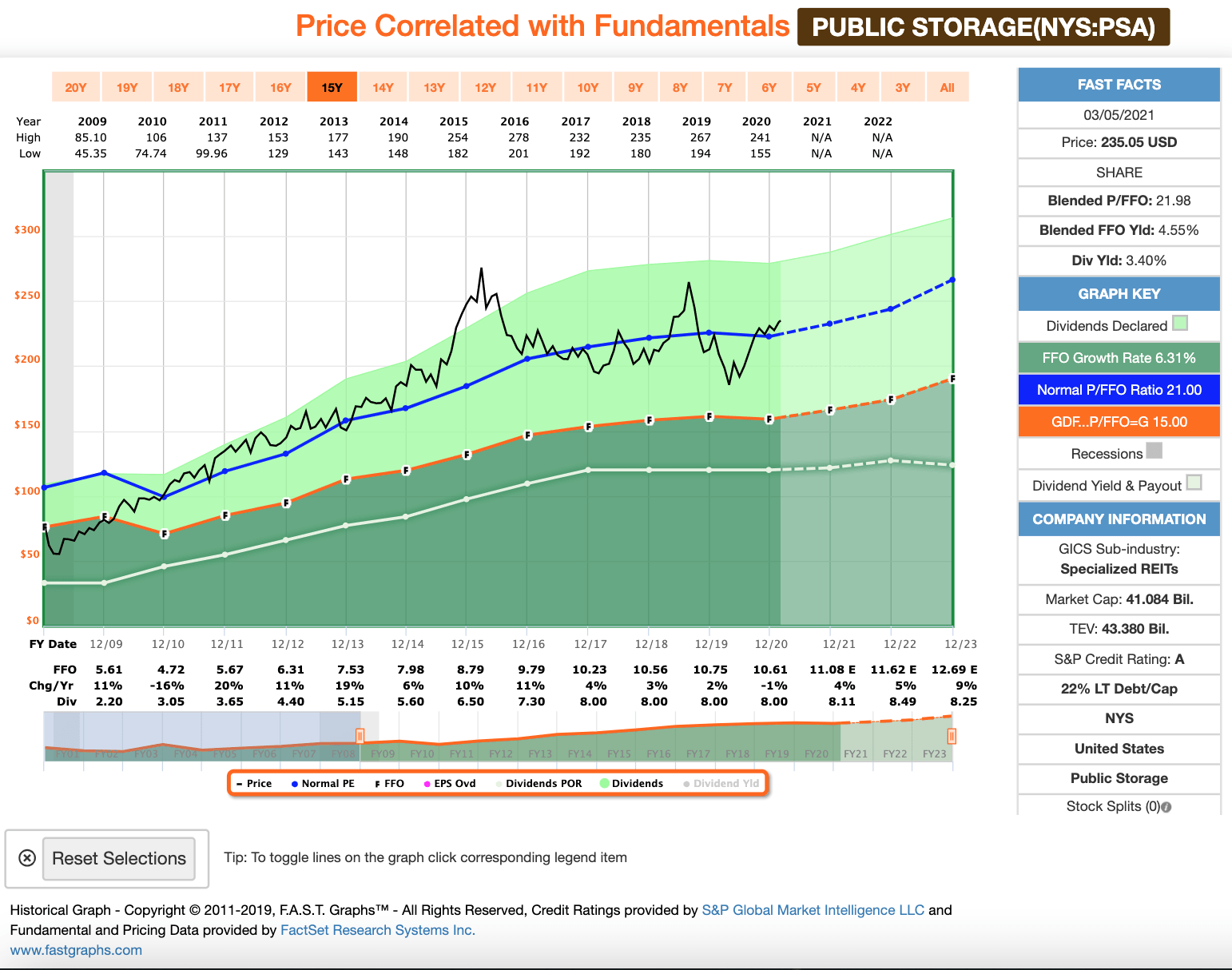Switch to the 14Y range tab
Screen dimensions: 1232x970
pyautogui.click(x=383, y=87)
